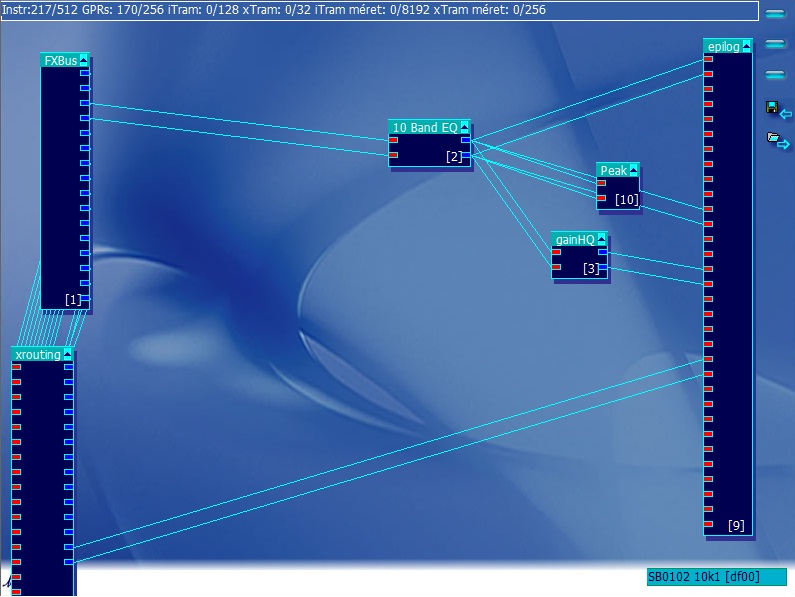Toggle the 10 Band EQ module arrow

(464, 127)
